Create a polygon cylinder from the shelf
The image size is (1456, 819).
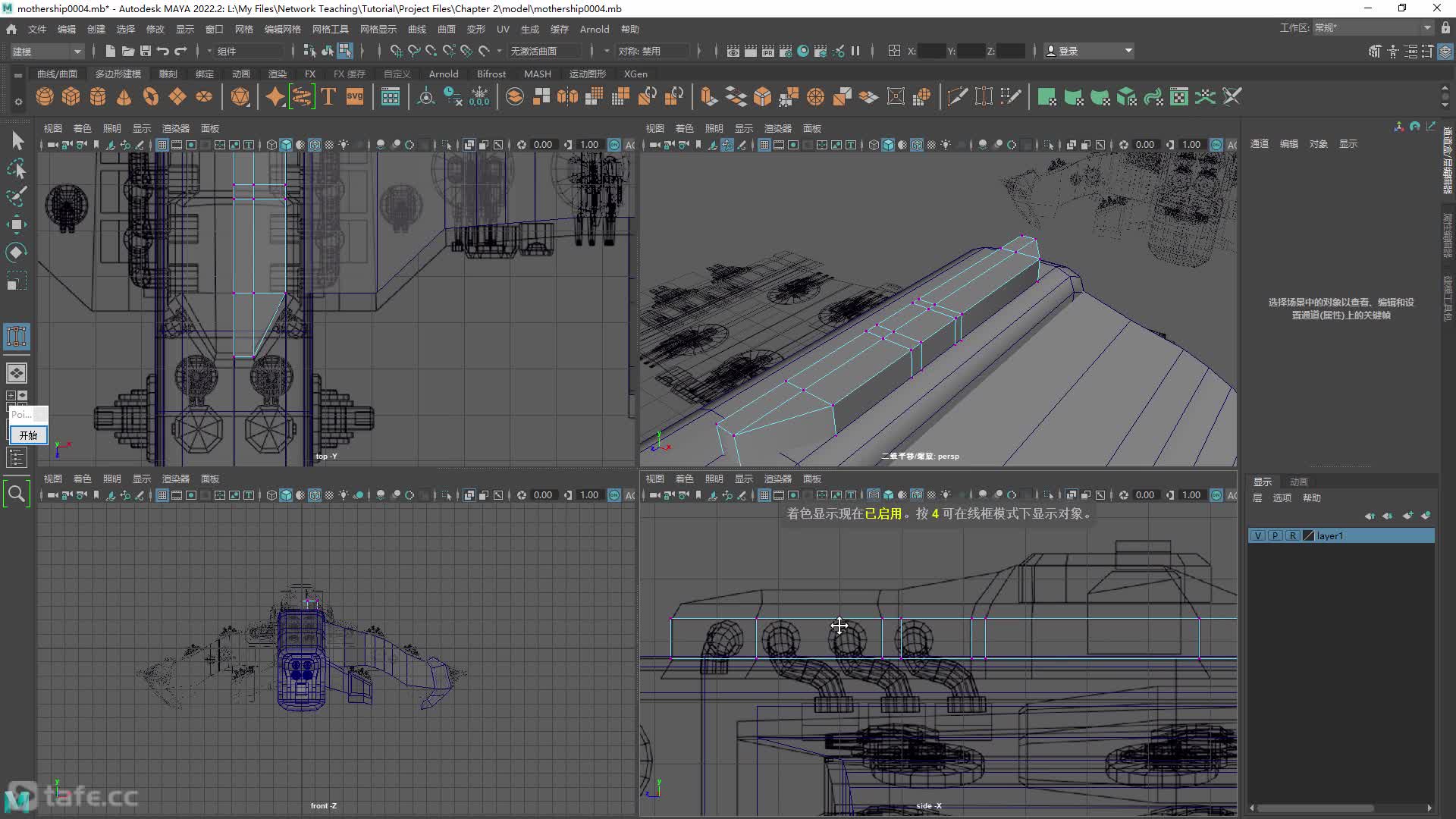(98, 97)
